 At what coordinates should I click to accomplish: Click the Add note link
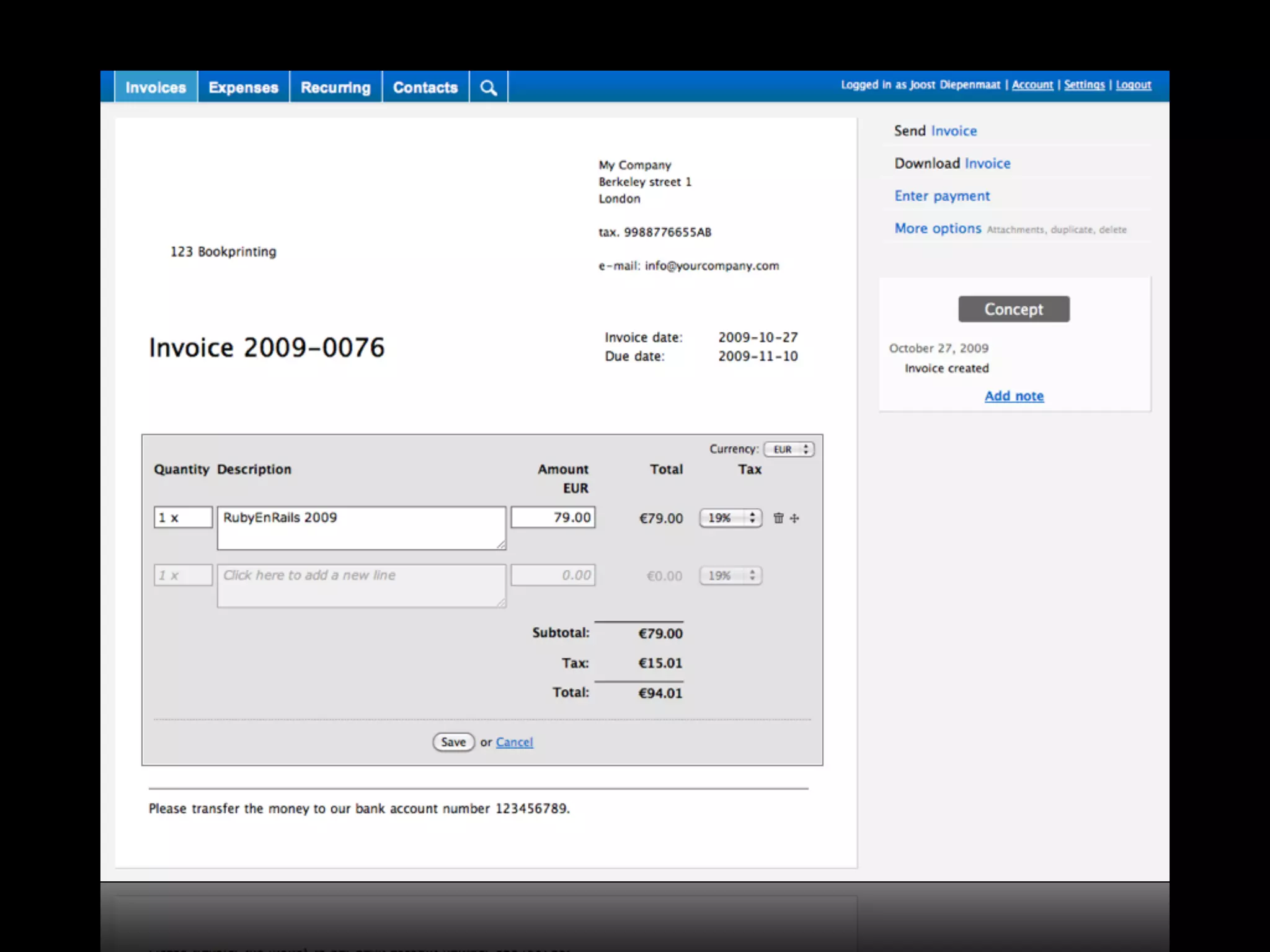pos(1014,396)
